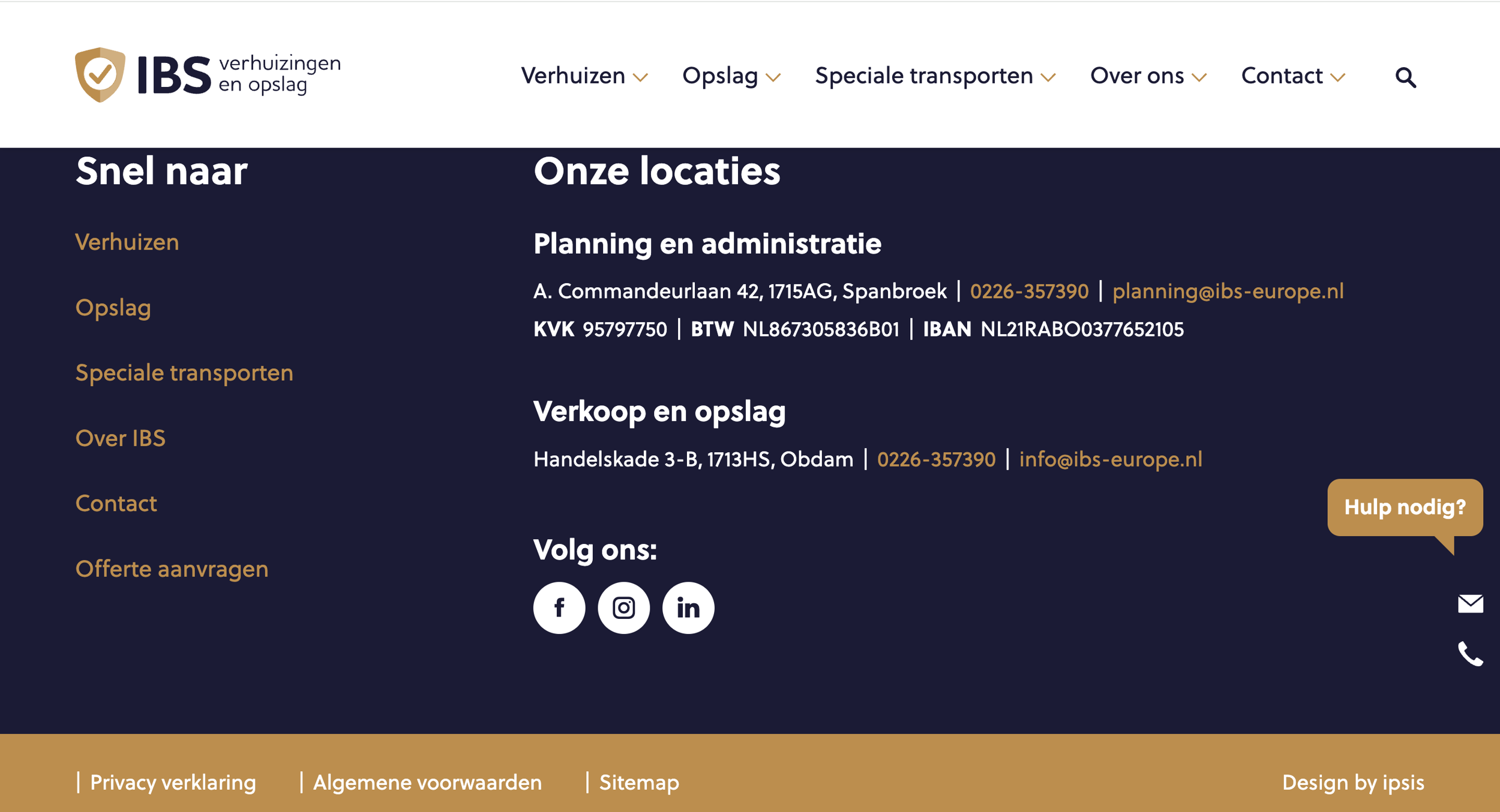Open the Algemene voorwaarden footer link
This screenshot has height=812, width=1500.
(427, 783)
